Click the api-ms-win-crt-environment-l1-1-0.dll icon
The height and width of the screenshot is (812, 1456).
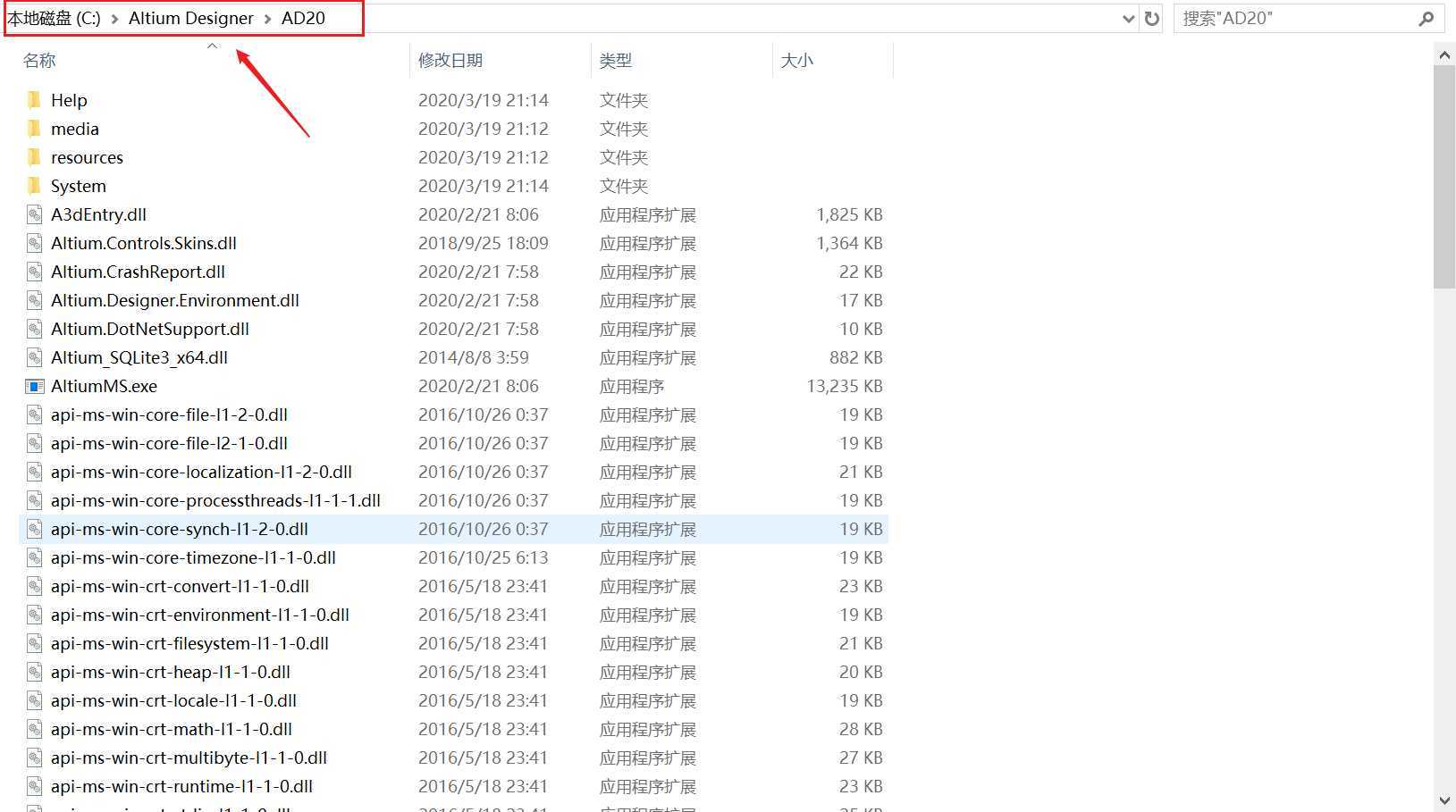coord(34,615)
